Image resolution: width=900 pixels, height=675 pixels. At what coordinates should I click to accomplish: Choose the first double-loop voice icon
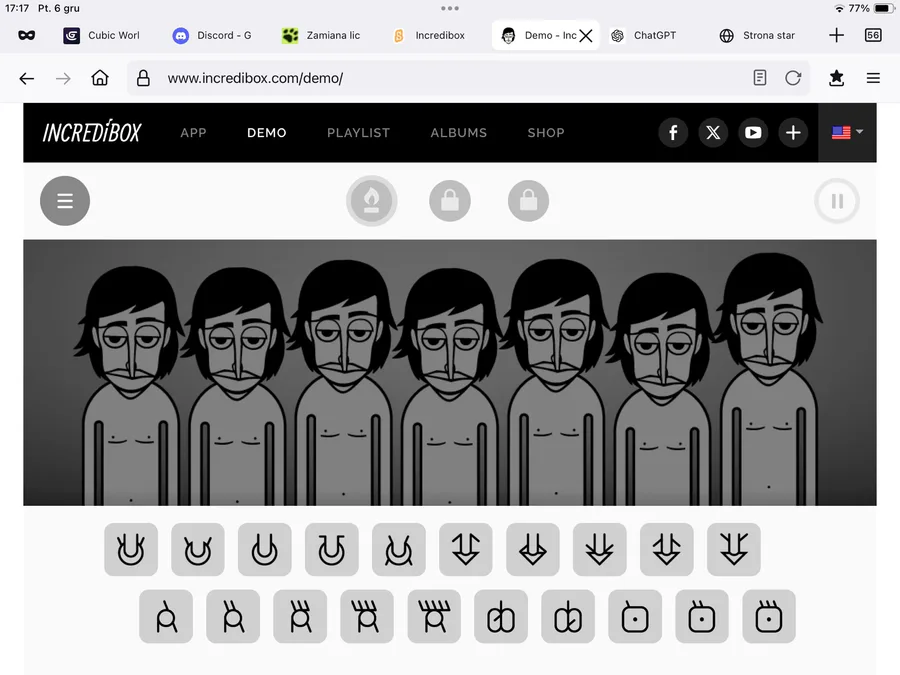[x=501, y=616]
